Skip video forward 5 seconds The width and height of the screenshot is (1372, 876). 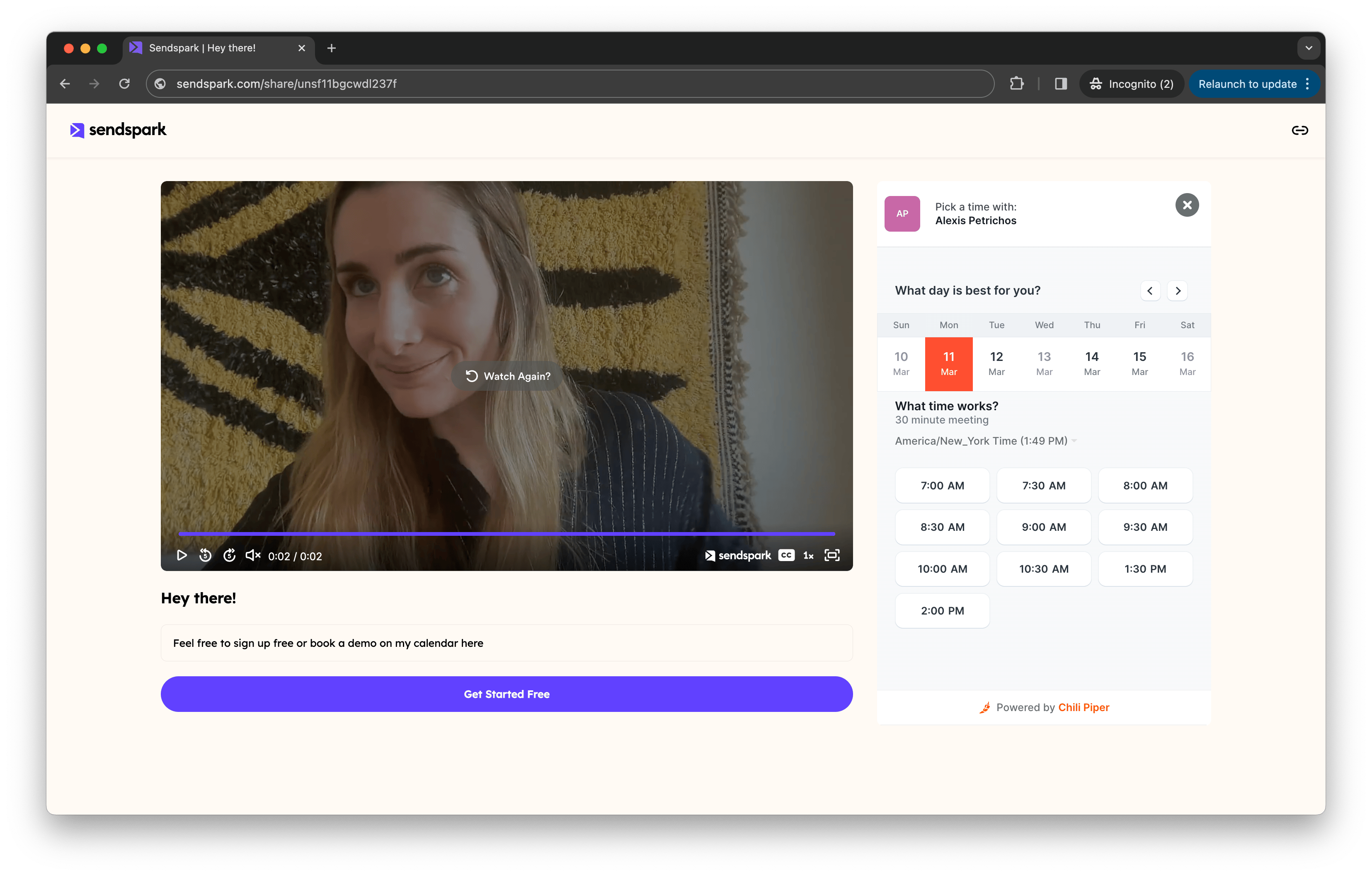(230, 555)
